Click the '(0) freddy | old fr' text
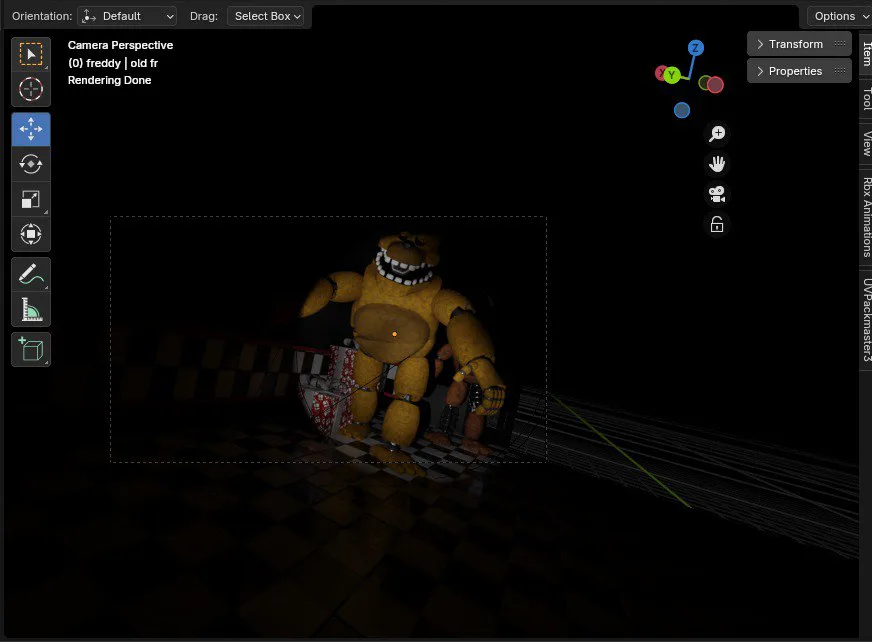This screenshot has width=872, height=642. tap(113, 63)
